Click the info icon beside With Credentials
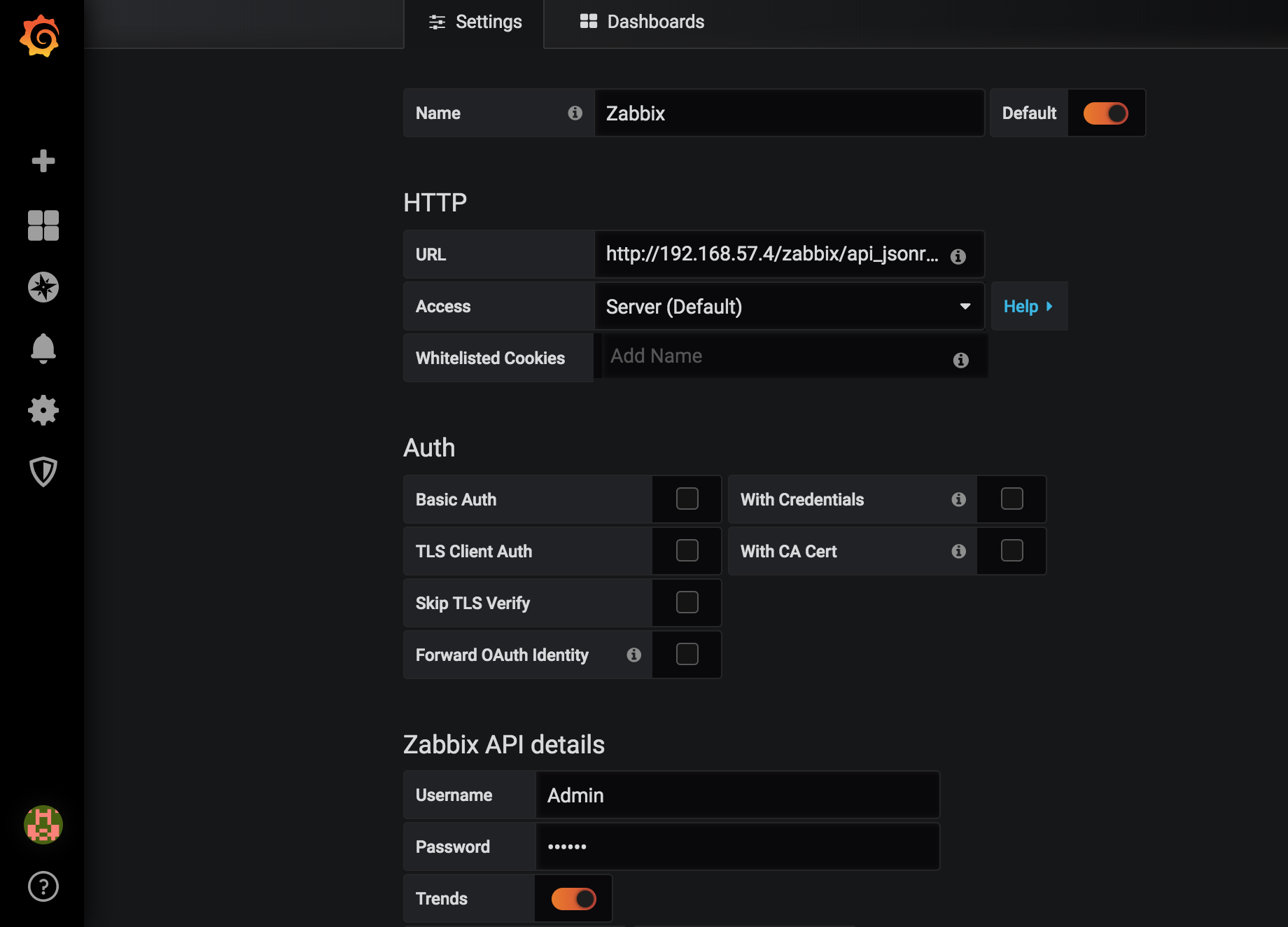This screenshot has height=927, width=1288. 958,499
